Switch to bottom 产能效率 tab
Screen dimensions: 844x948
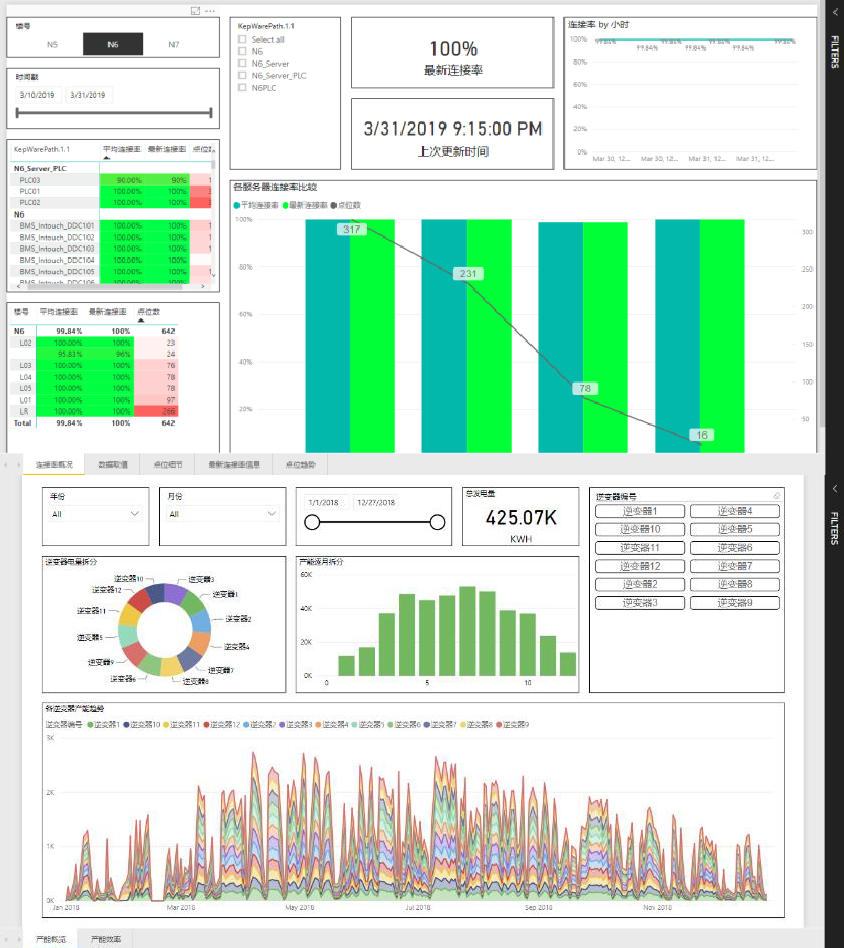coord(105,939)
